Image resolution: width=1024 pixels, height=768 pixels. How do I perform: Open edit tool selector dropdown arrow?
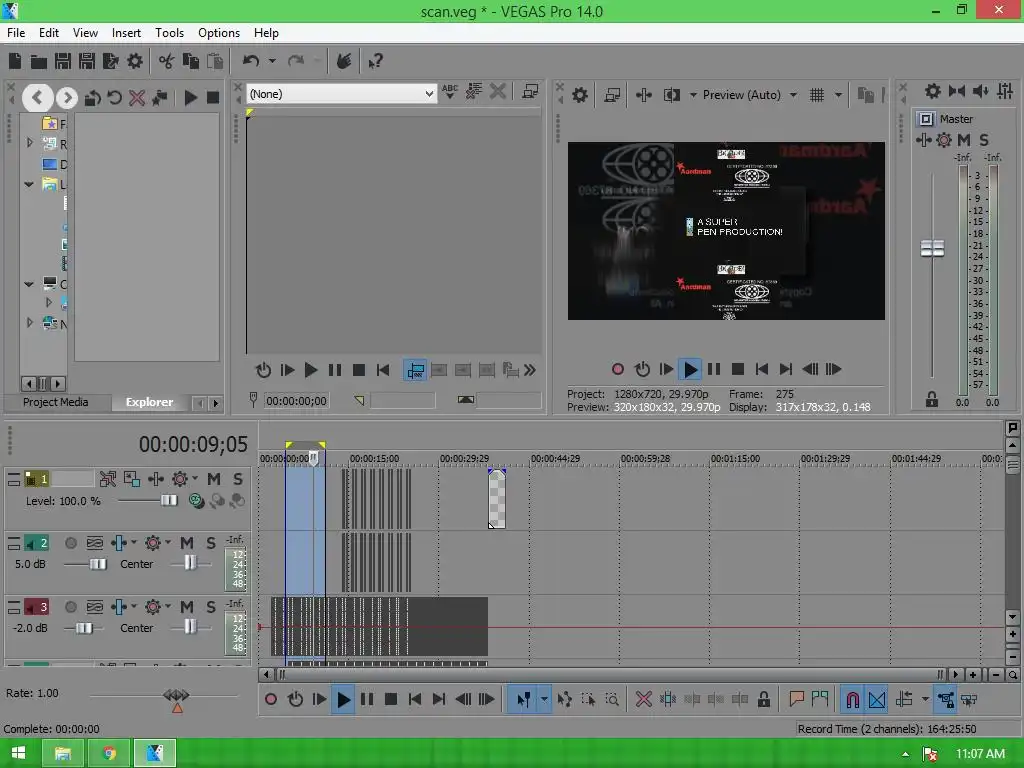[544, 699]
